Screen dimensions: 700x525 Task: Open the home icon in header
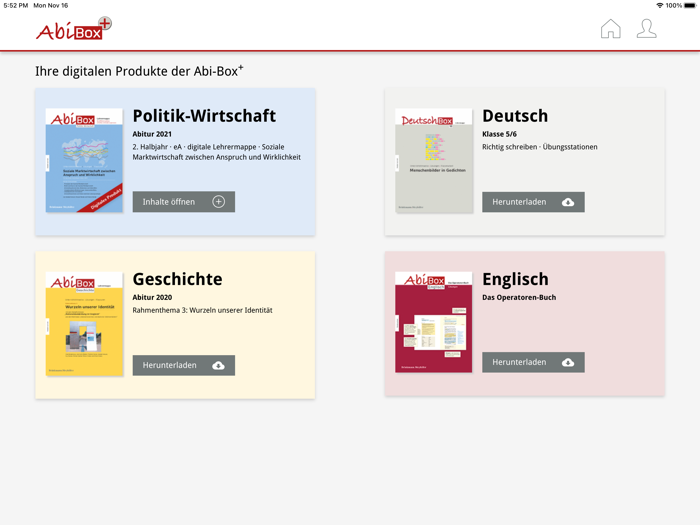(x=610, y=29)
